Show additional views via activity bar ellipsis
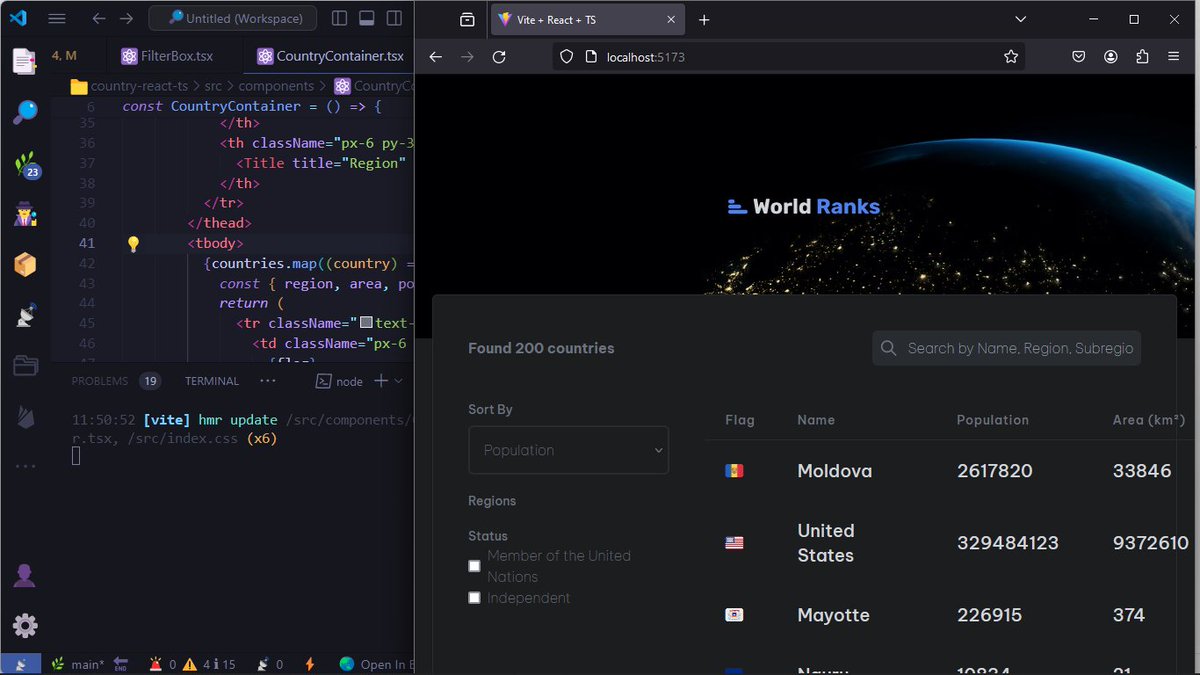The height and width of the screenshot is (675, 1200). 24,466
